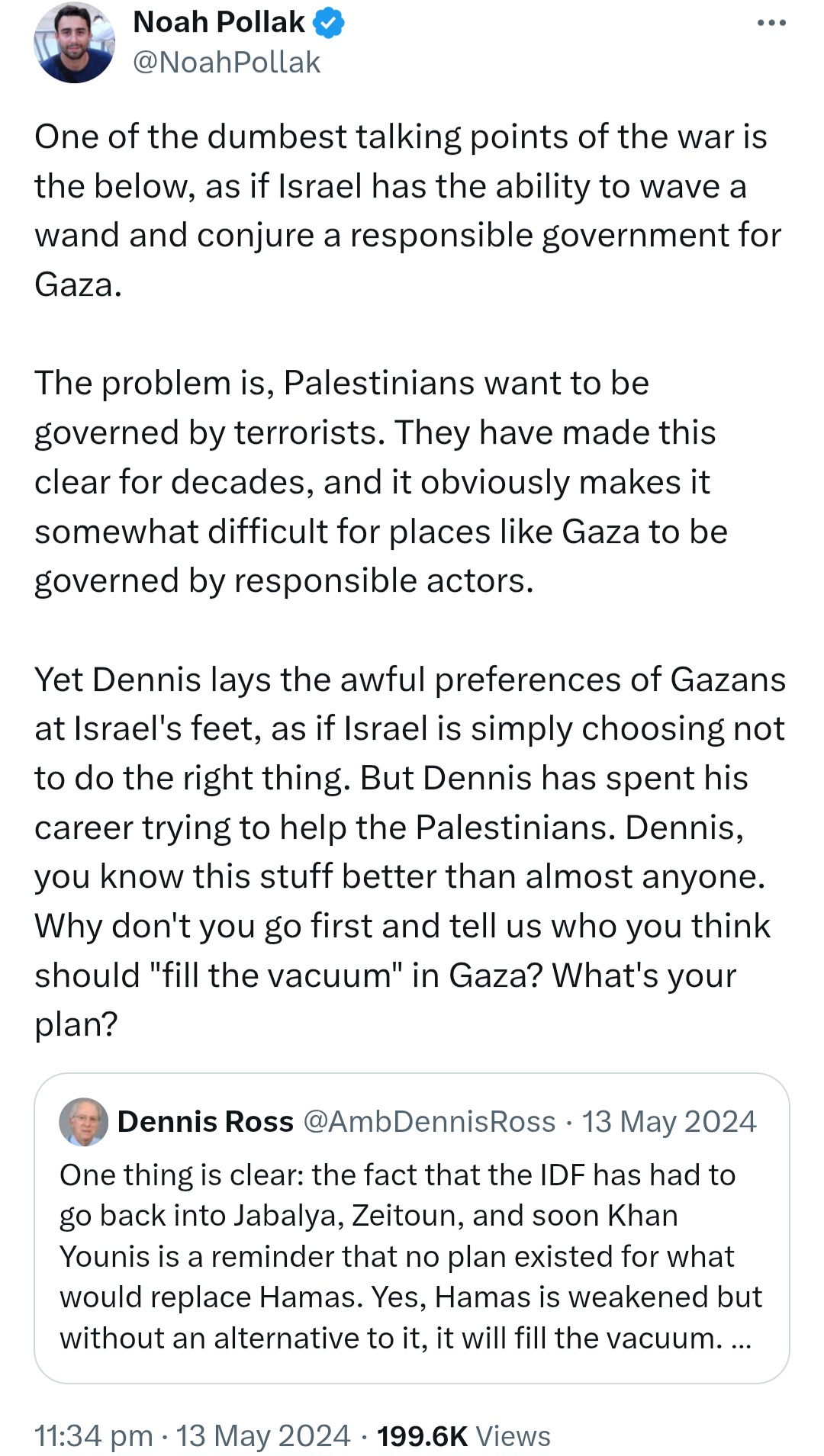The height and width of the screenshot is (1456, 824).
Task: Click the Dennis Ross name in quote
Action: click(x=205, y=1122)
